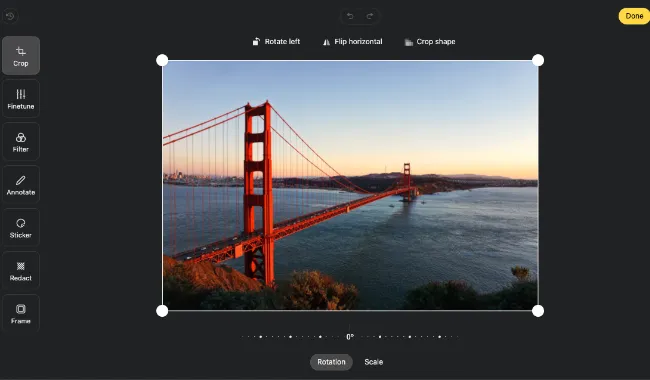Redo the last edit

click(370, 16)
